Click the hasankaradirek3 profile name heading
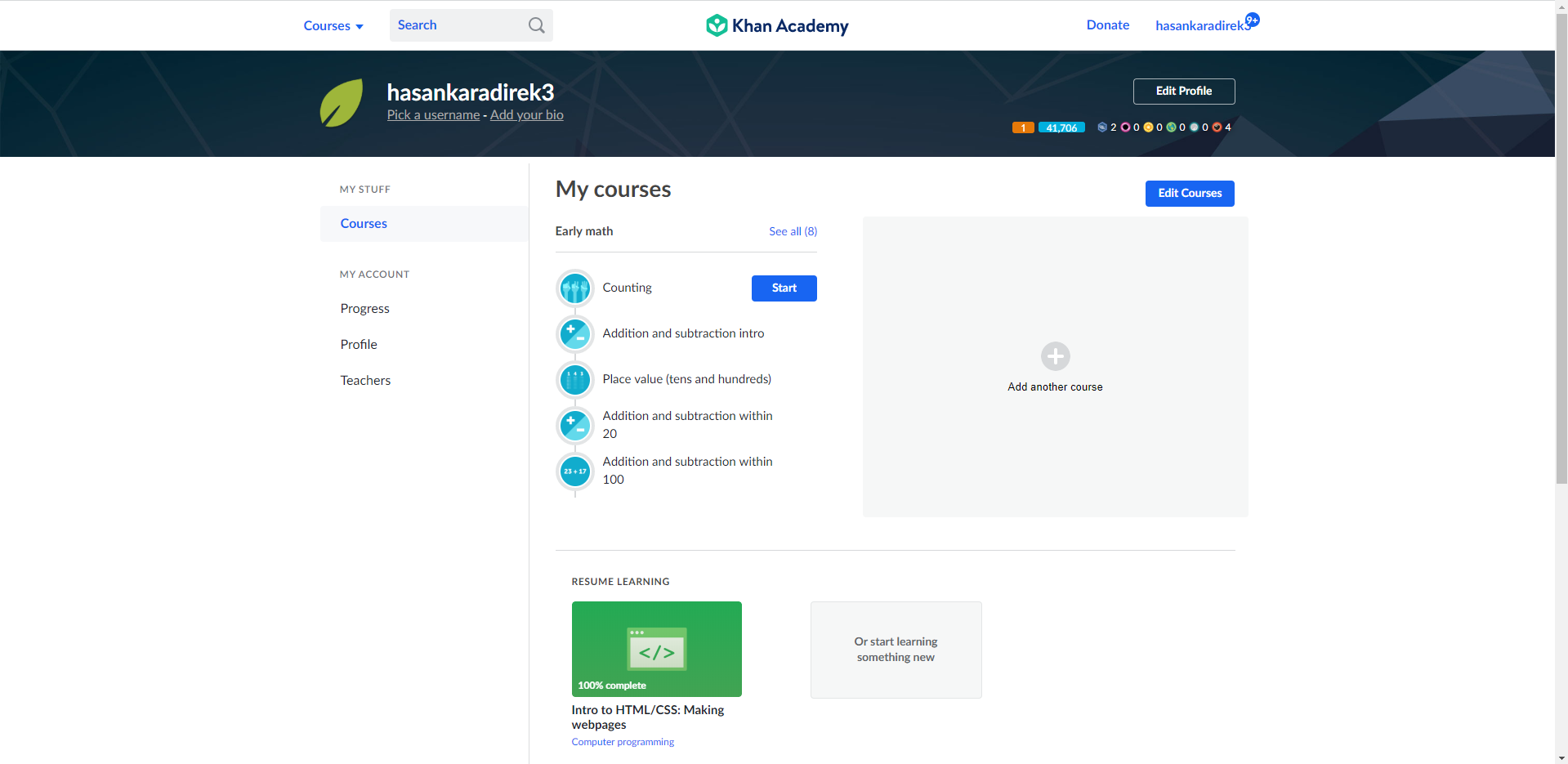The width and height of the screenshot is (1568, 764). pos(471,92)
